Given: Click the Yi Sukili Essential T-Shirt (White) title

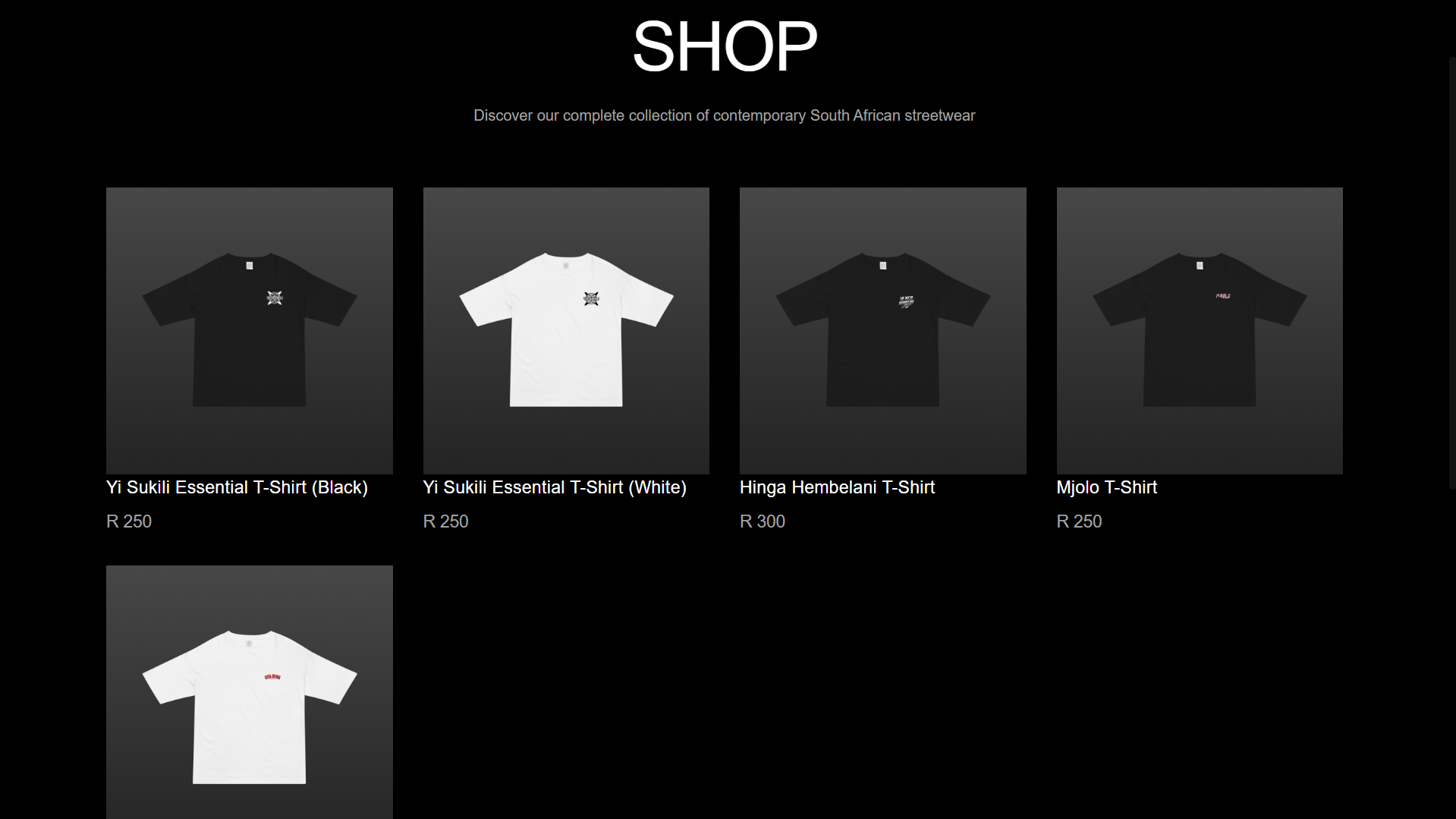Looking at the screenshot, I should (x=555, y=487).
